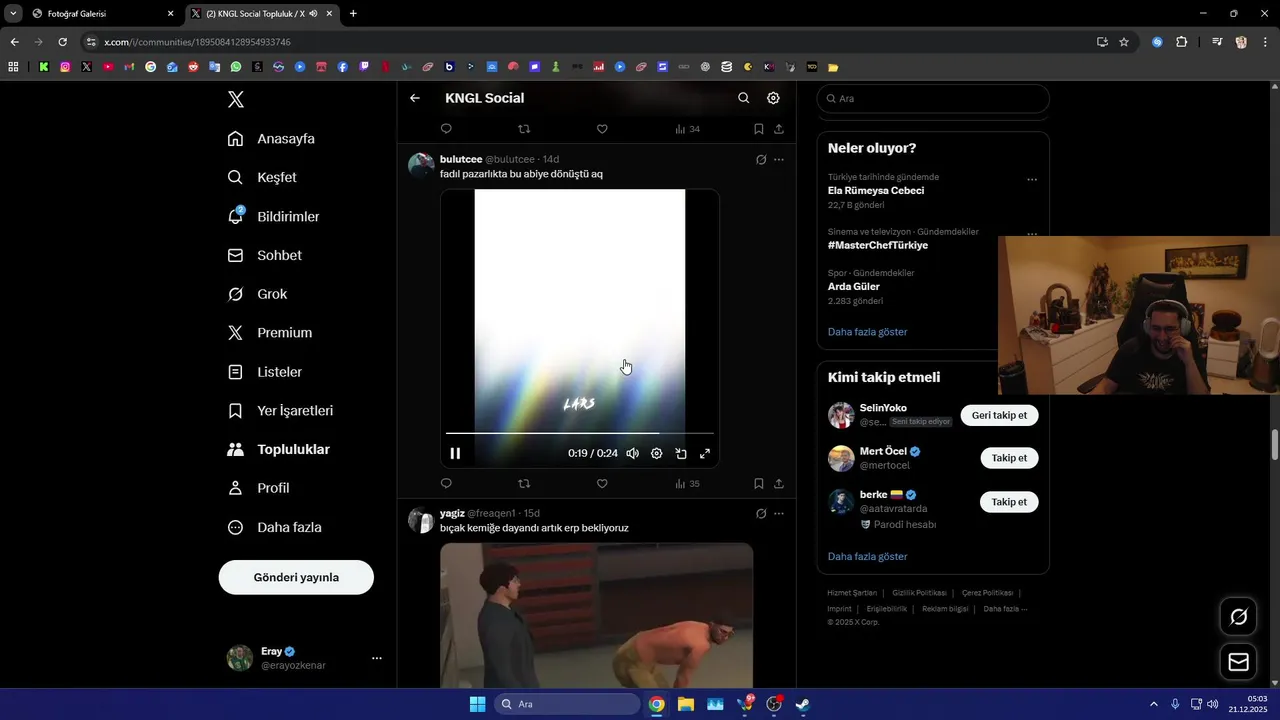
Task: Bookmark the post showing 34 views
Action: (x=759, y=129)
